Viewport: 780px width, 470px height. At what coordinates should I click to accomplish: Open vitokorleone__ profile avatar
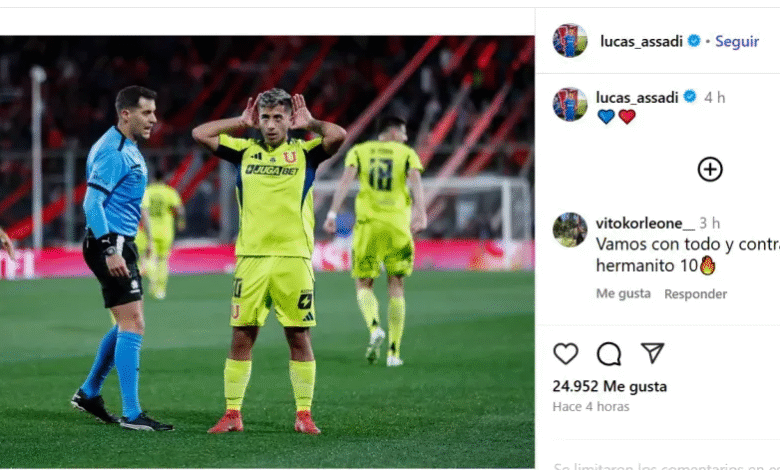570,230
